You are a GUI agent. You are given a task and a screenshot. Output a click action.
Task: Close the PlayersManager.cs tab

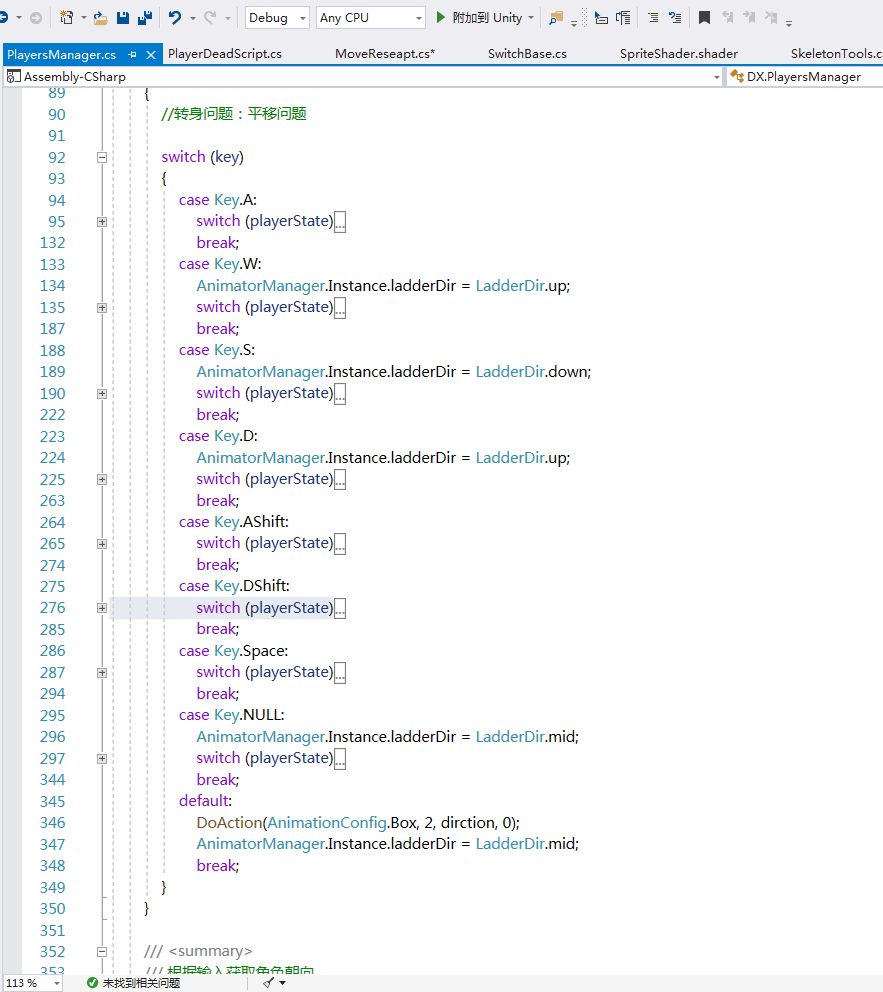click(150, 54)
